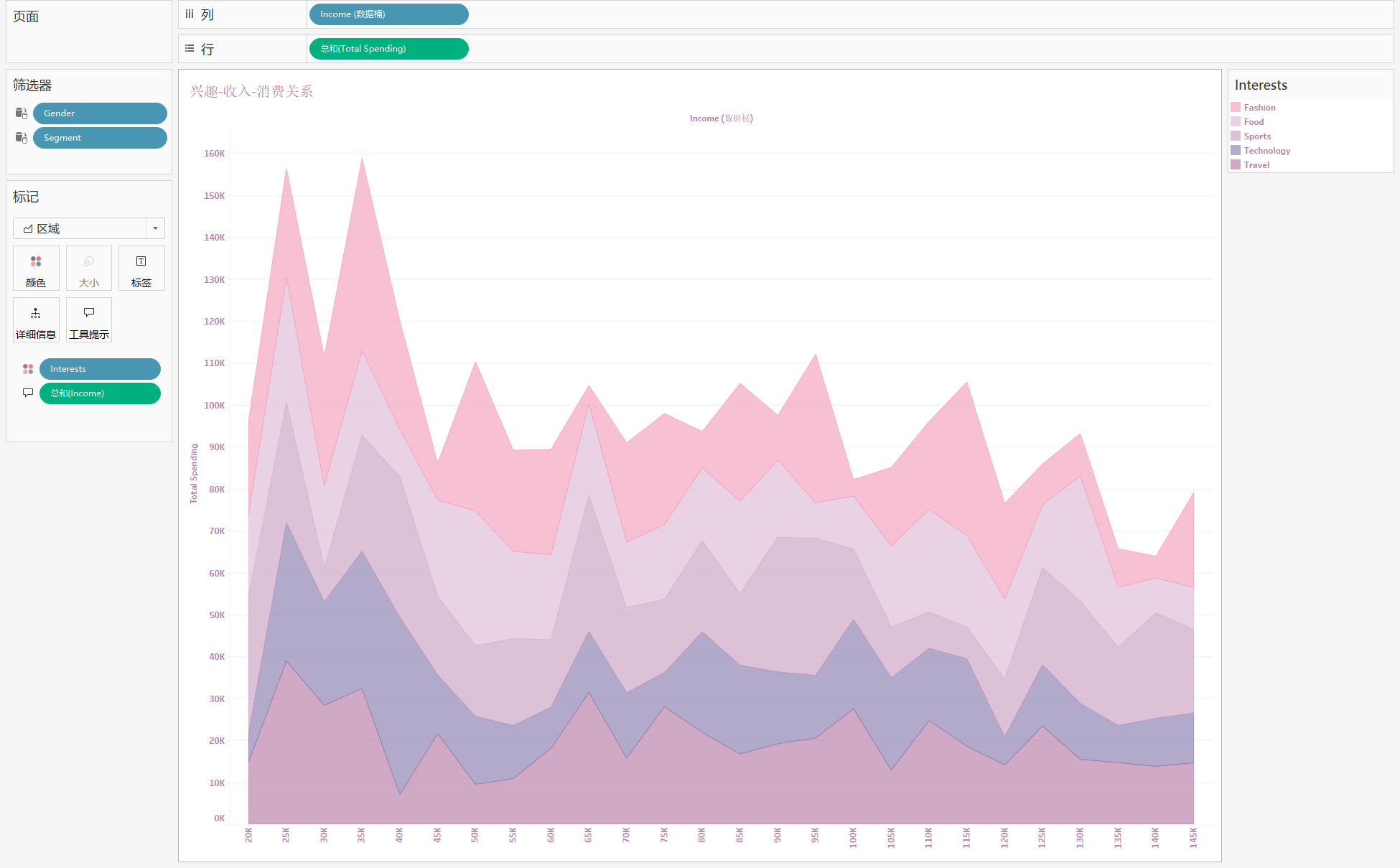Click the tooltip icon beside the 总和(Income) pill
This screenshot has width=1400, height=868.
tap(28, 393)
